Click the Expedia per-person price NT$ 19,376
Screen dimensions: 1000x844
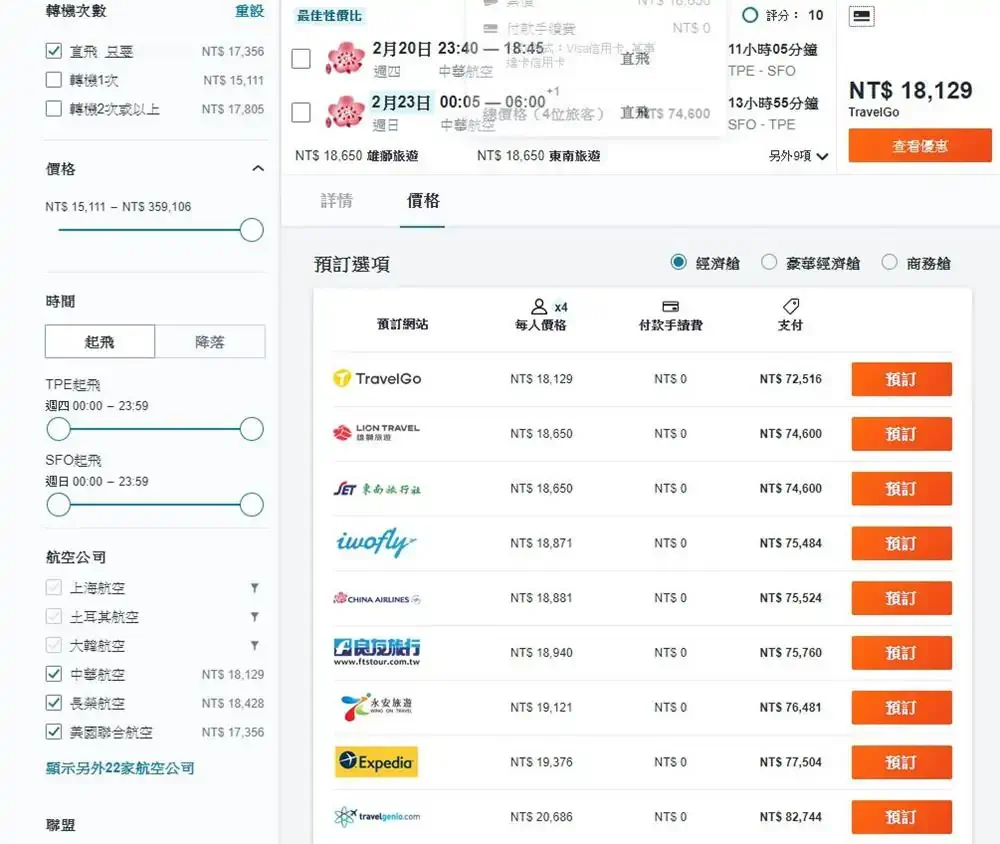tap(541, 762)
